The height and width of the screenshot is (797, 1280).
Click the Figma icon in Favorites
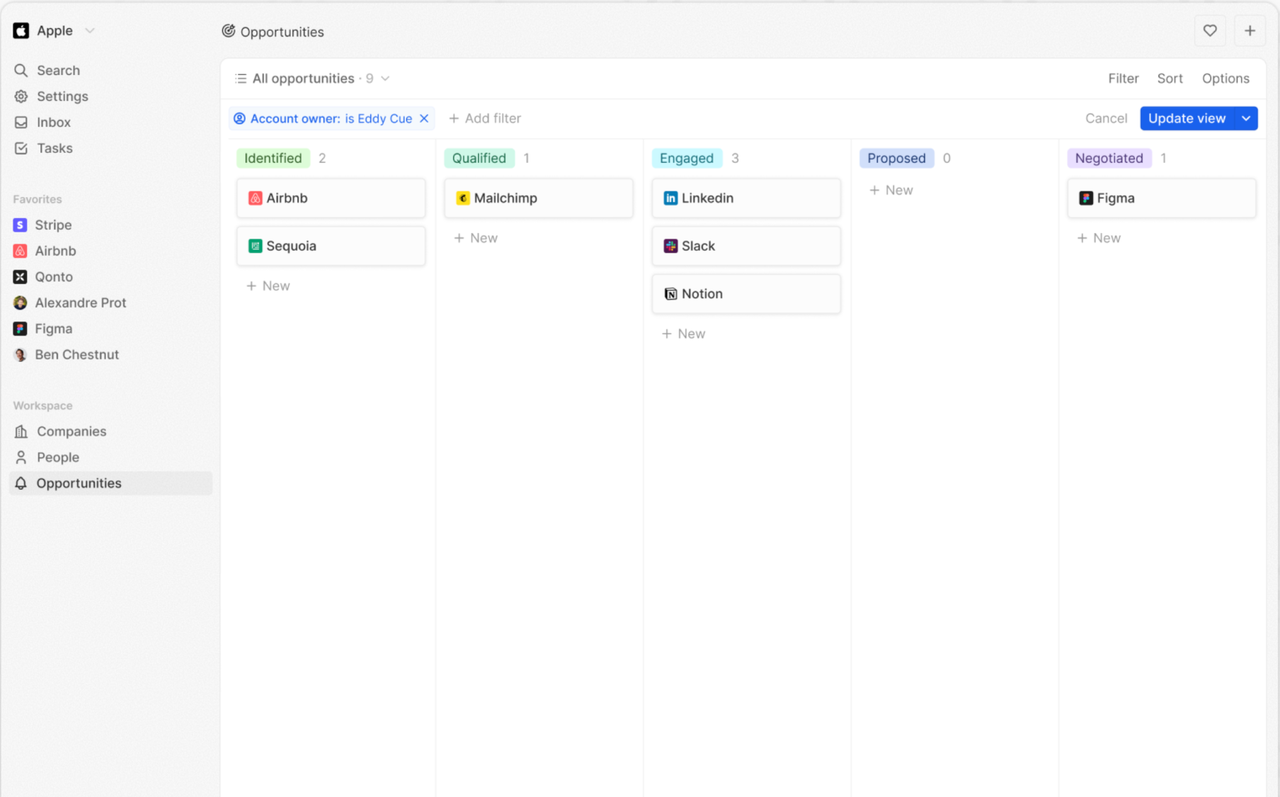(x=20, y=329)
